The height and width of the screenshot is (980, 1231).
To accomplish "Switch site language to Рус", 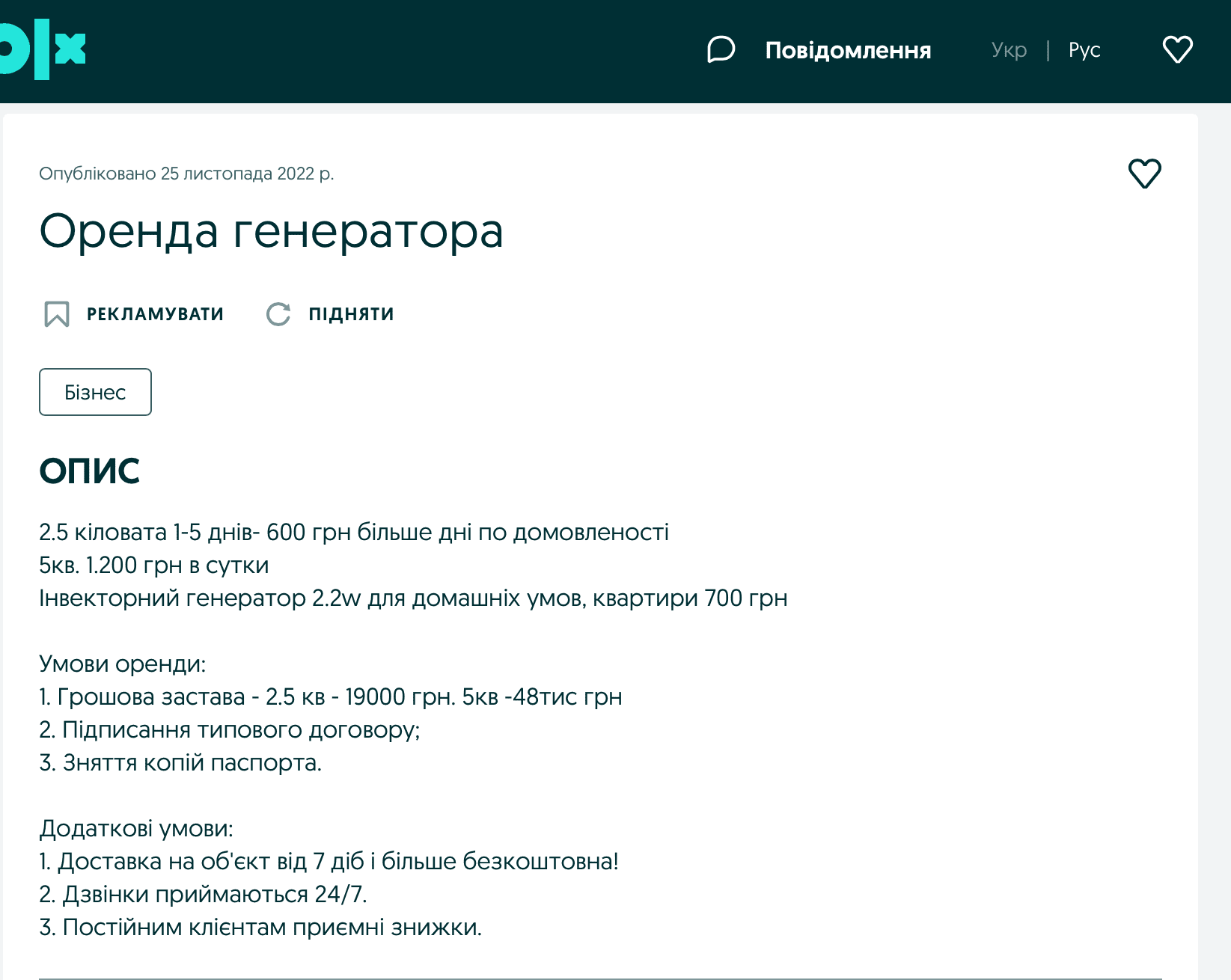I will pyautogui.click(x=1084, y=50).
